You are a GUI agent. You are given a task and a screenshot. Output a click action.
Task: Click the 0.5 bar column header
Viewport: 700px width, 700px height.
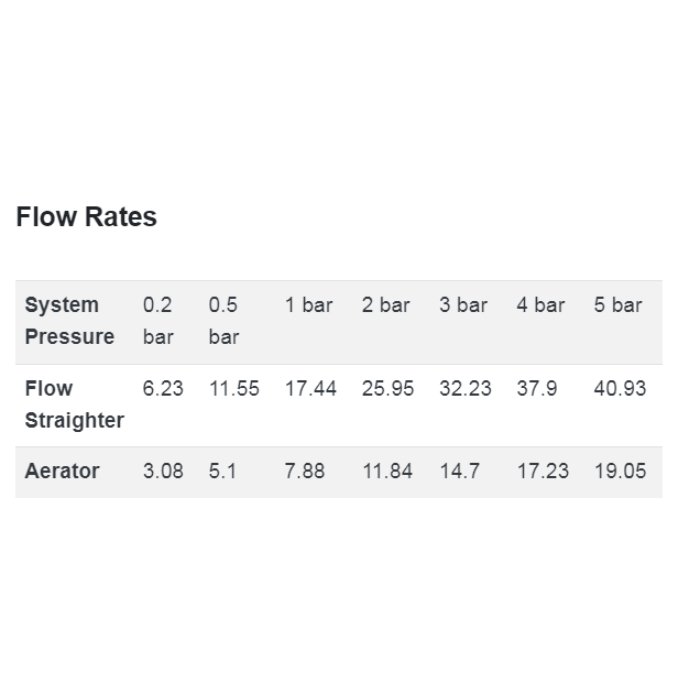click(224, 321)
